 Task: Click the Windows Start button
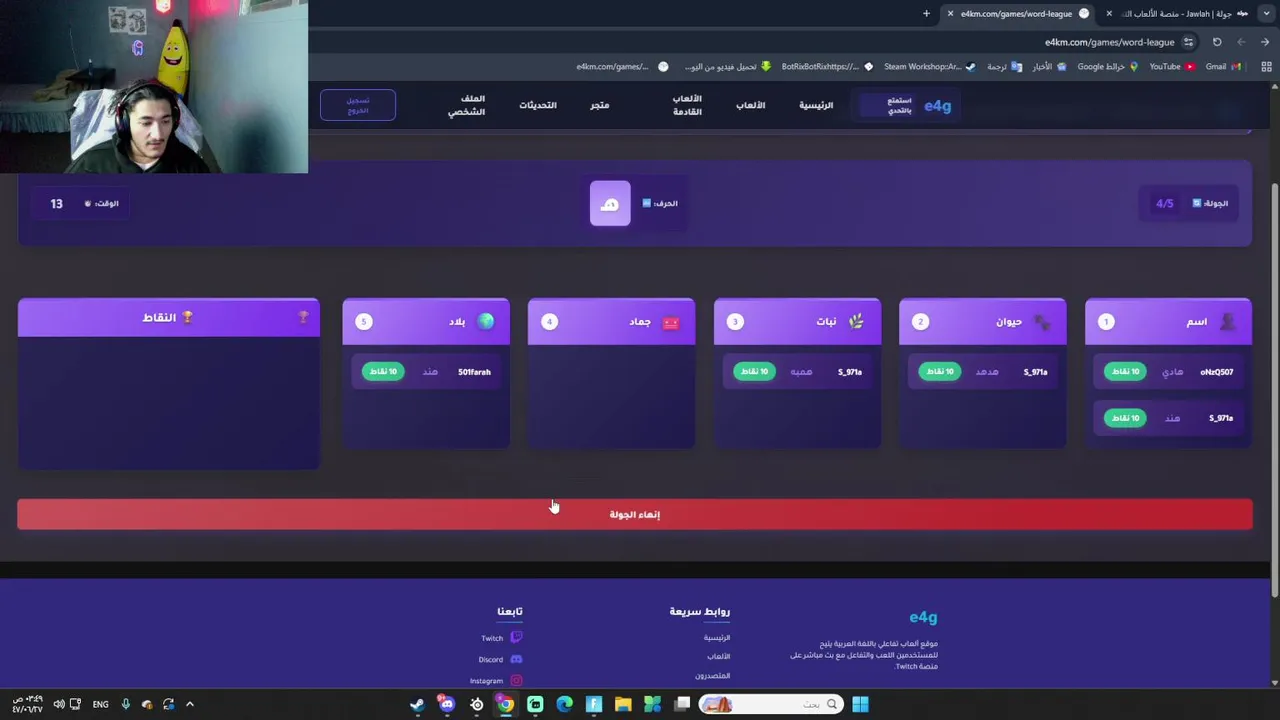(860, 705)
